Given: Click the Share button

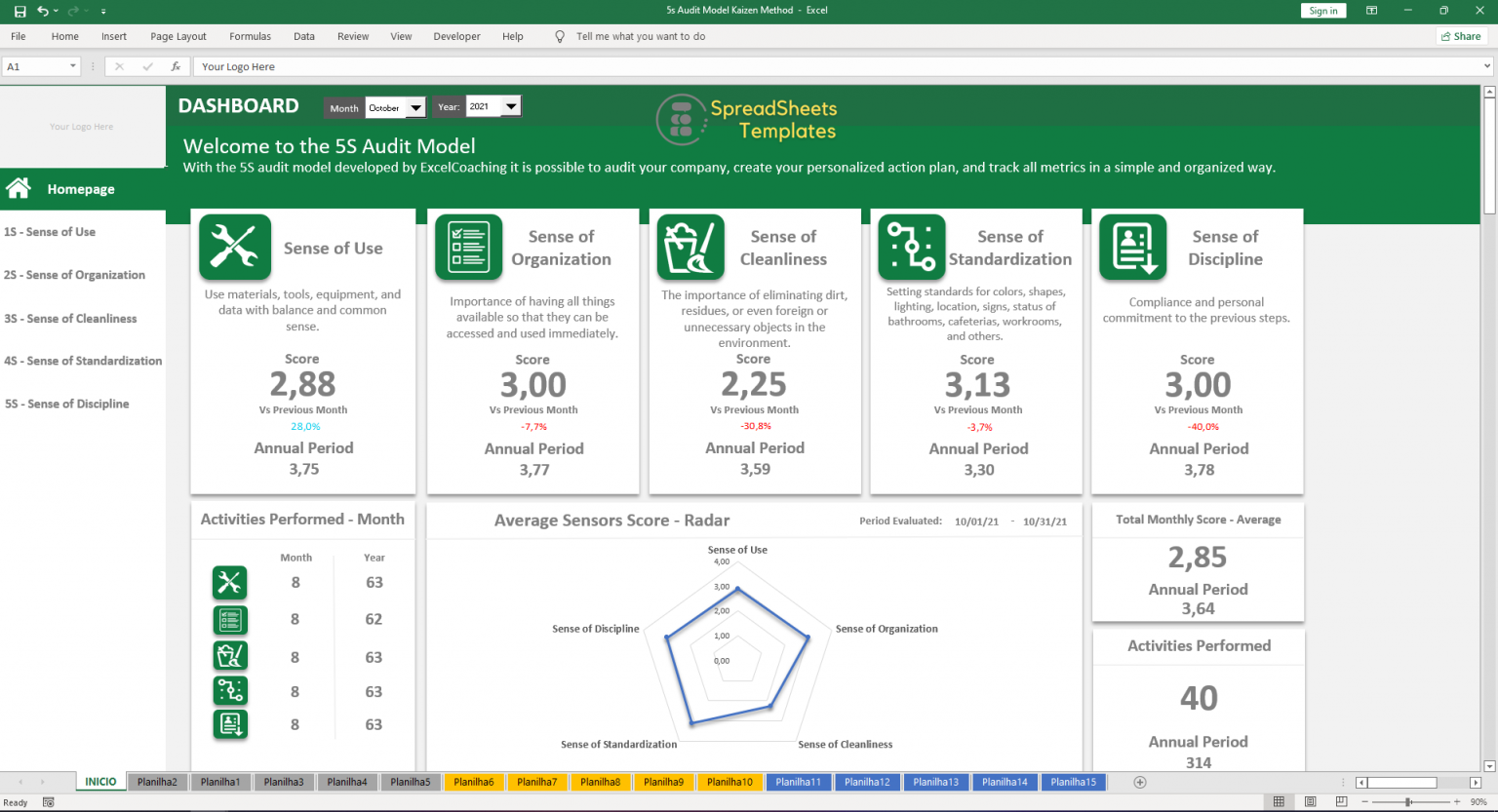Looking at the screenshot, I should 1460,36.
